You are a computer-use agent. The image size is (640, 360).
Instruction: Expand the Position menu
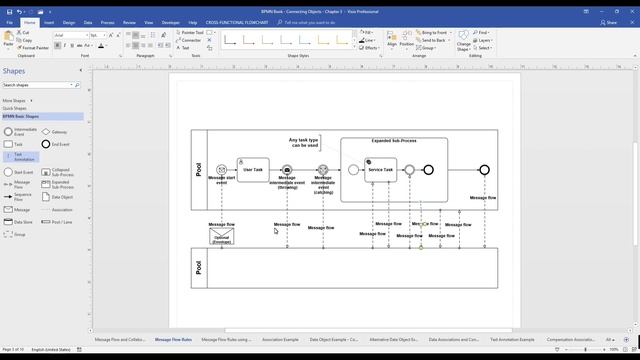407,40
